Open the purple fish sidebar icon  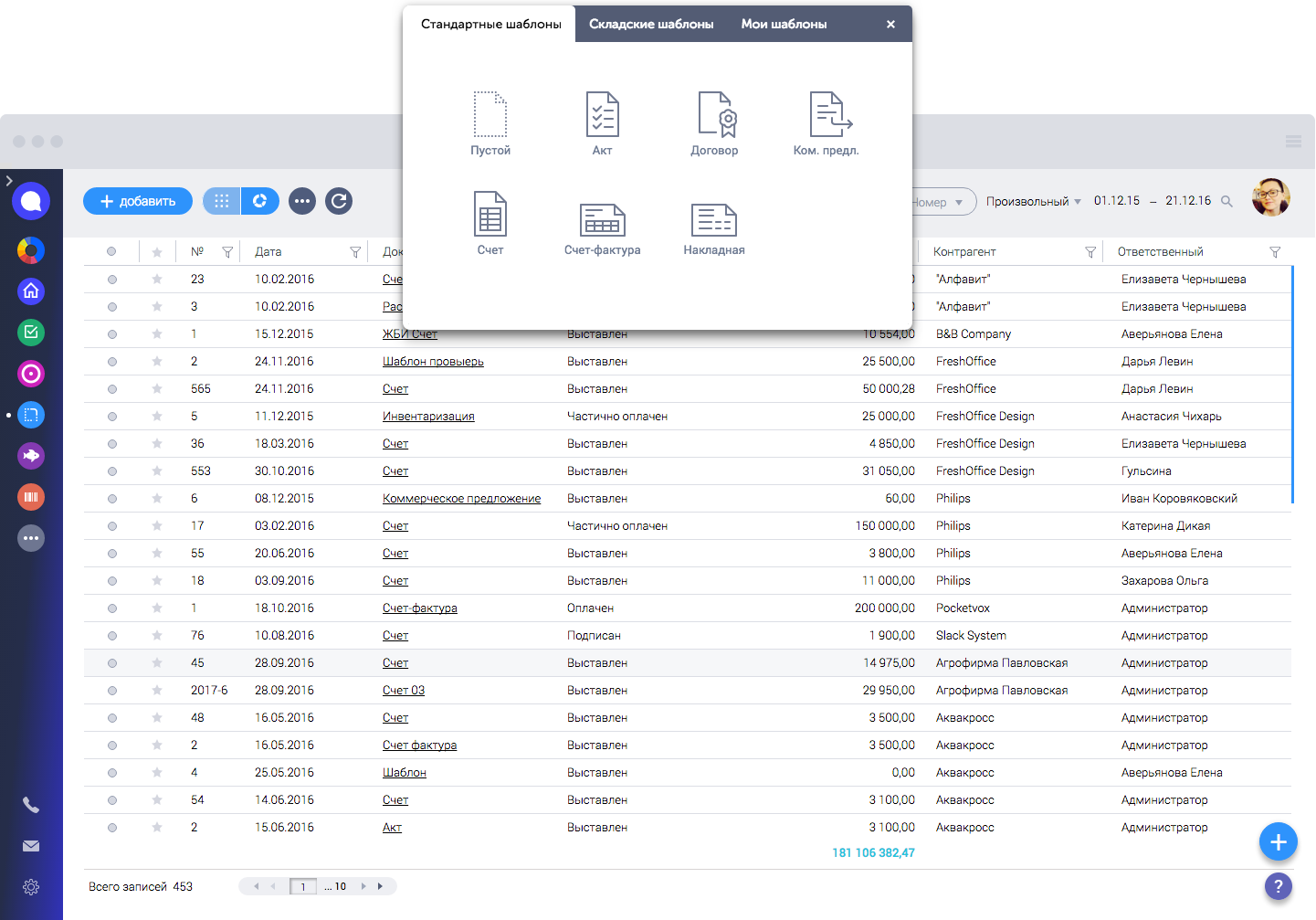[x=31, y=456]
